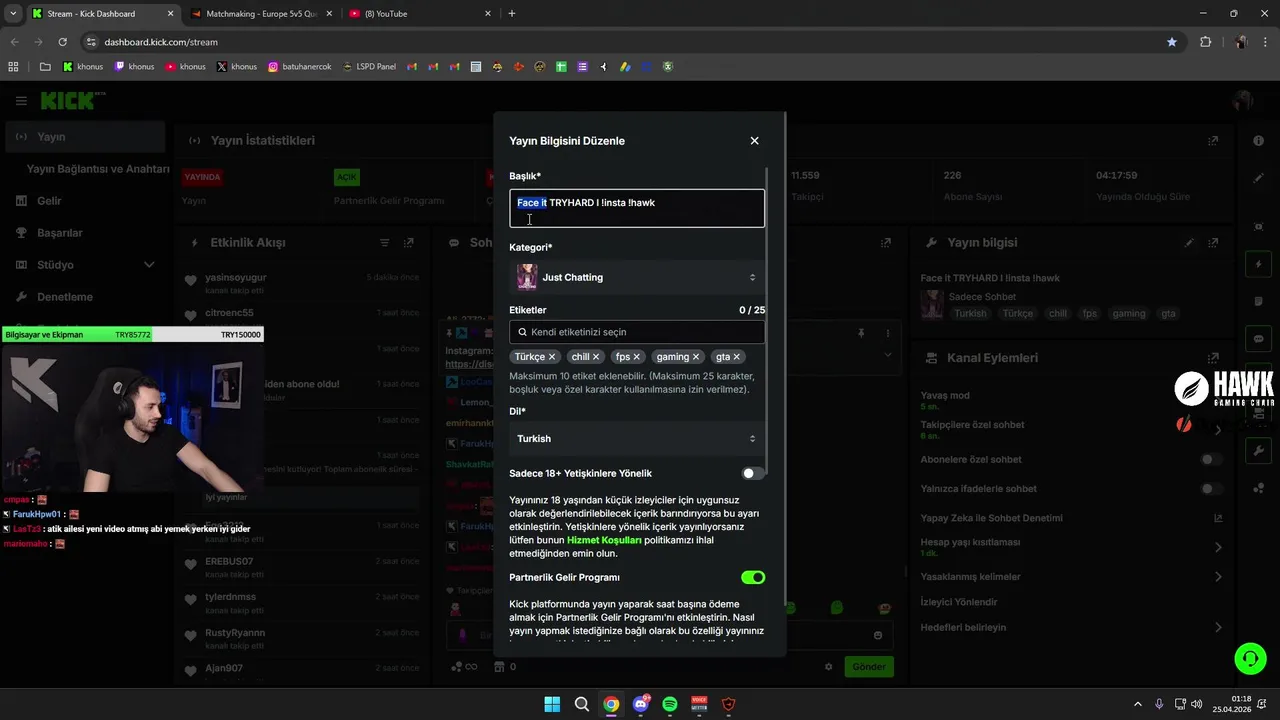Click the Kick logo

click(x=72, y=101)
